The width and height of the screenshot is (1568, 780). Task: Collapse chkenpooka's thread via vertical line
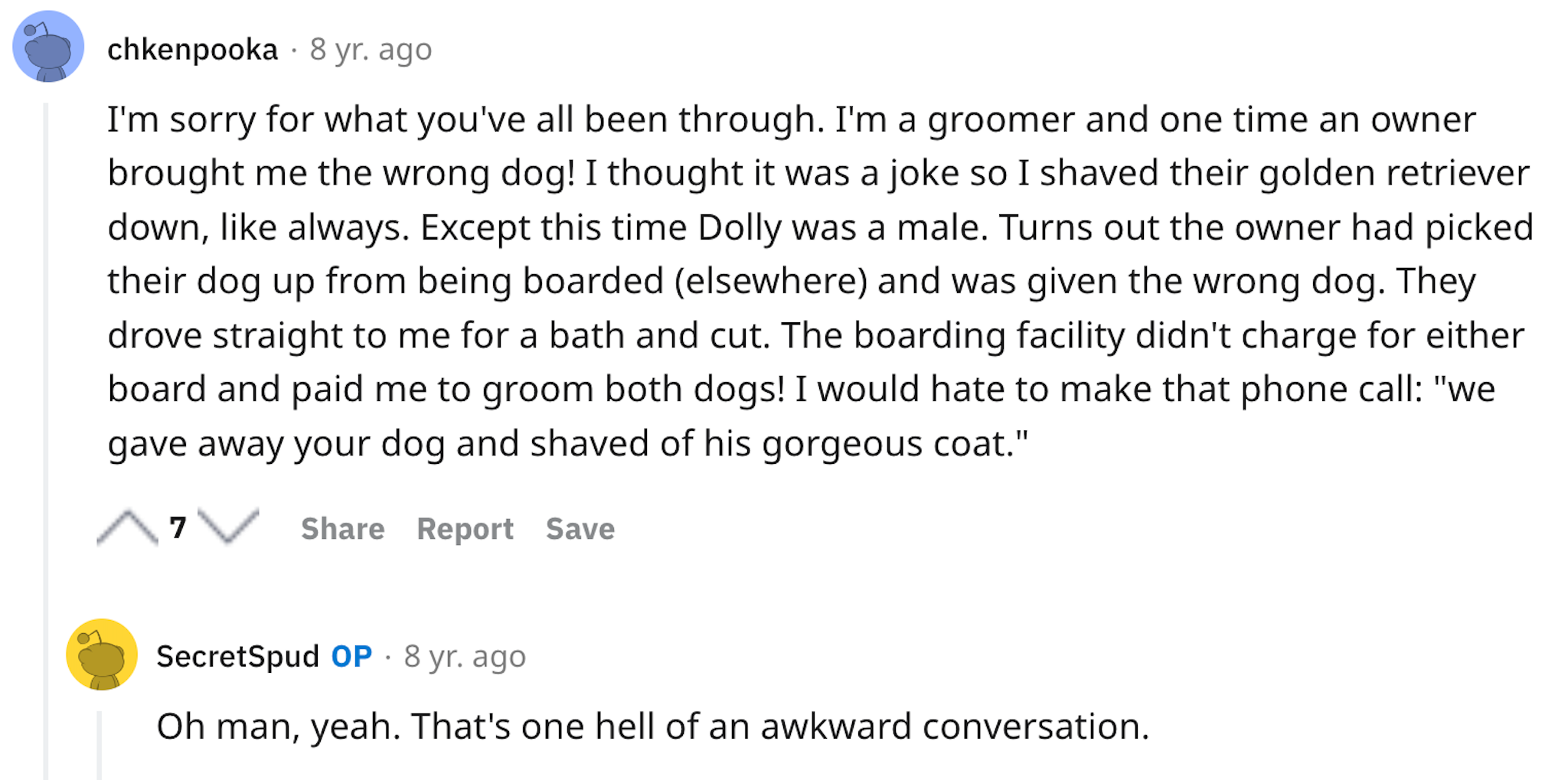click(46, 440)
